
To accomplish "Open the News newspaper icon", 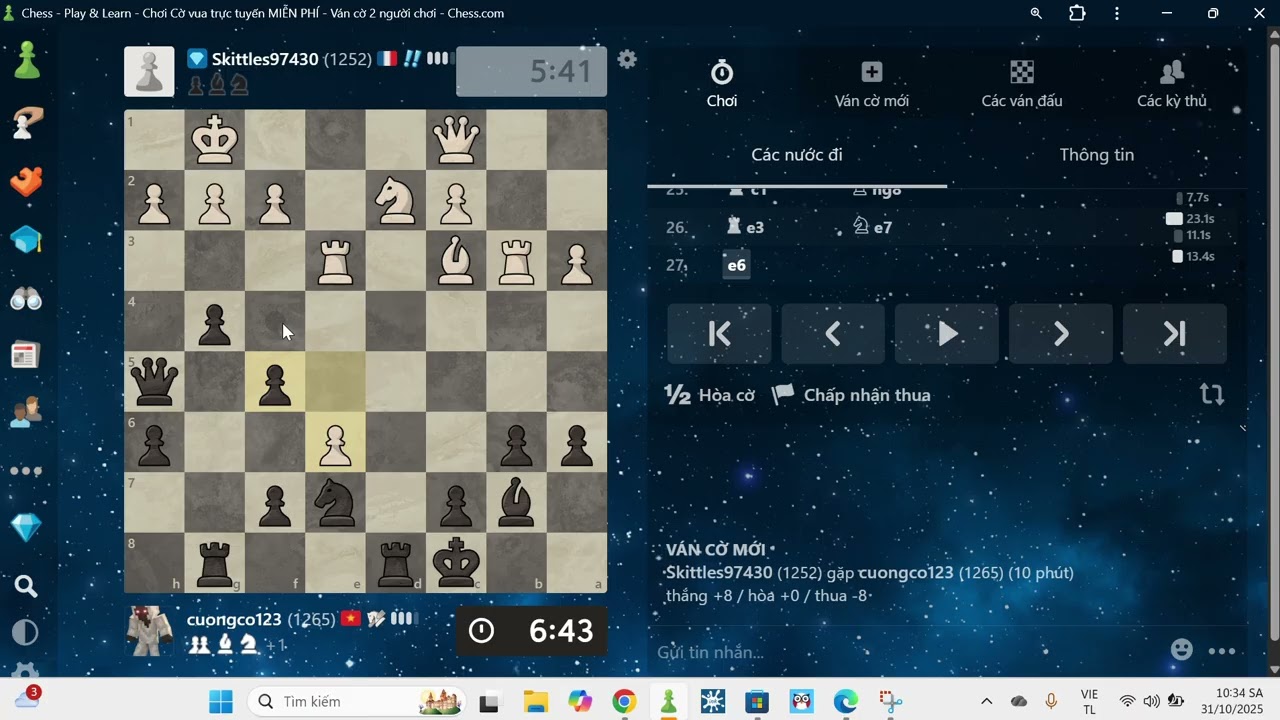I will click(x=26, y=355).
